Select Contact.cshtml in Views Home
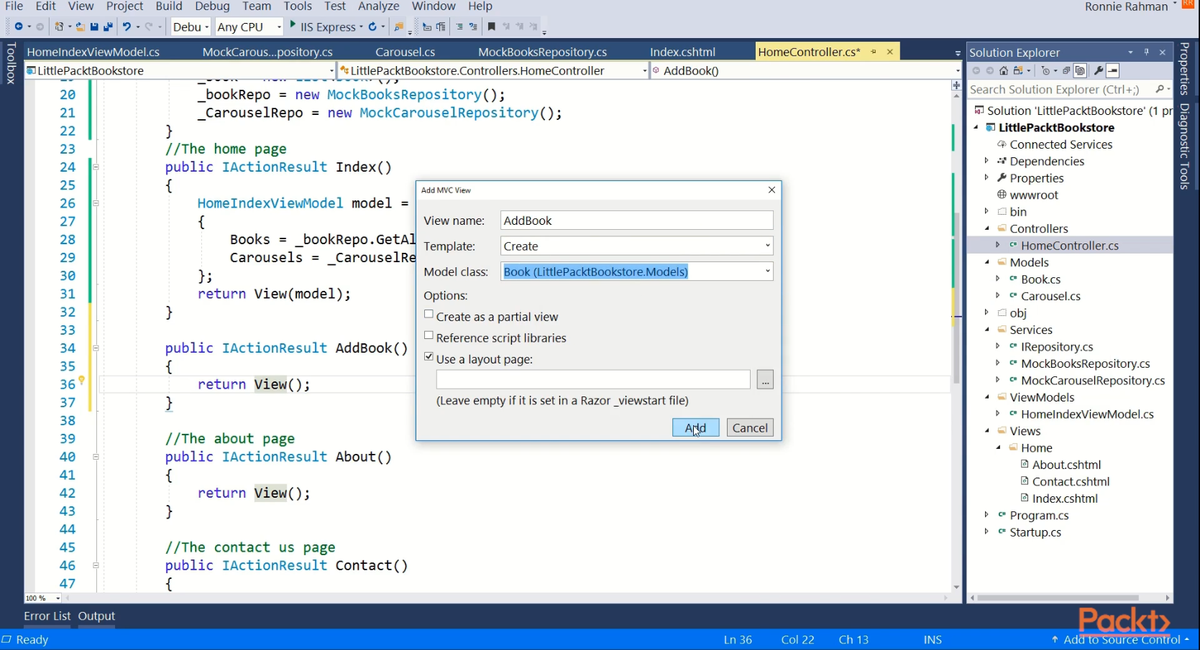This screenshot has width=1200, height=650. tap(1071, 481)
